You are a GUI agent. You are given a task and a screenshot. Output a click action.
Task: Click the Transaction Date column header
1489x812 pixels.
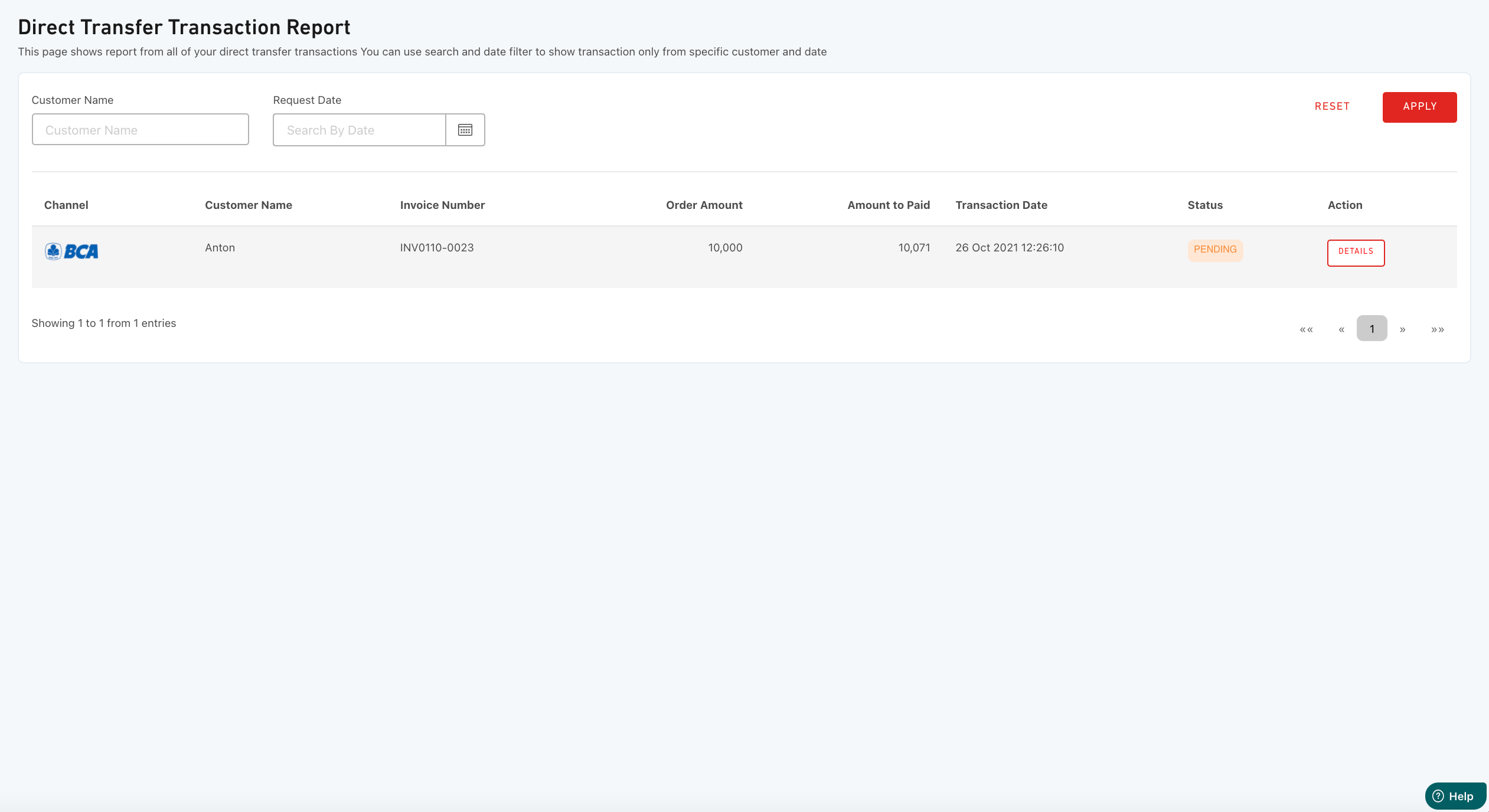(1001, 205)
